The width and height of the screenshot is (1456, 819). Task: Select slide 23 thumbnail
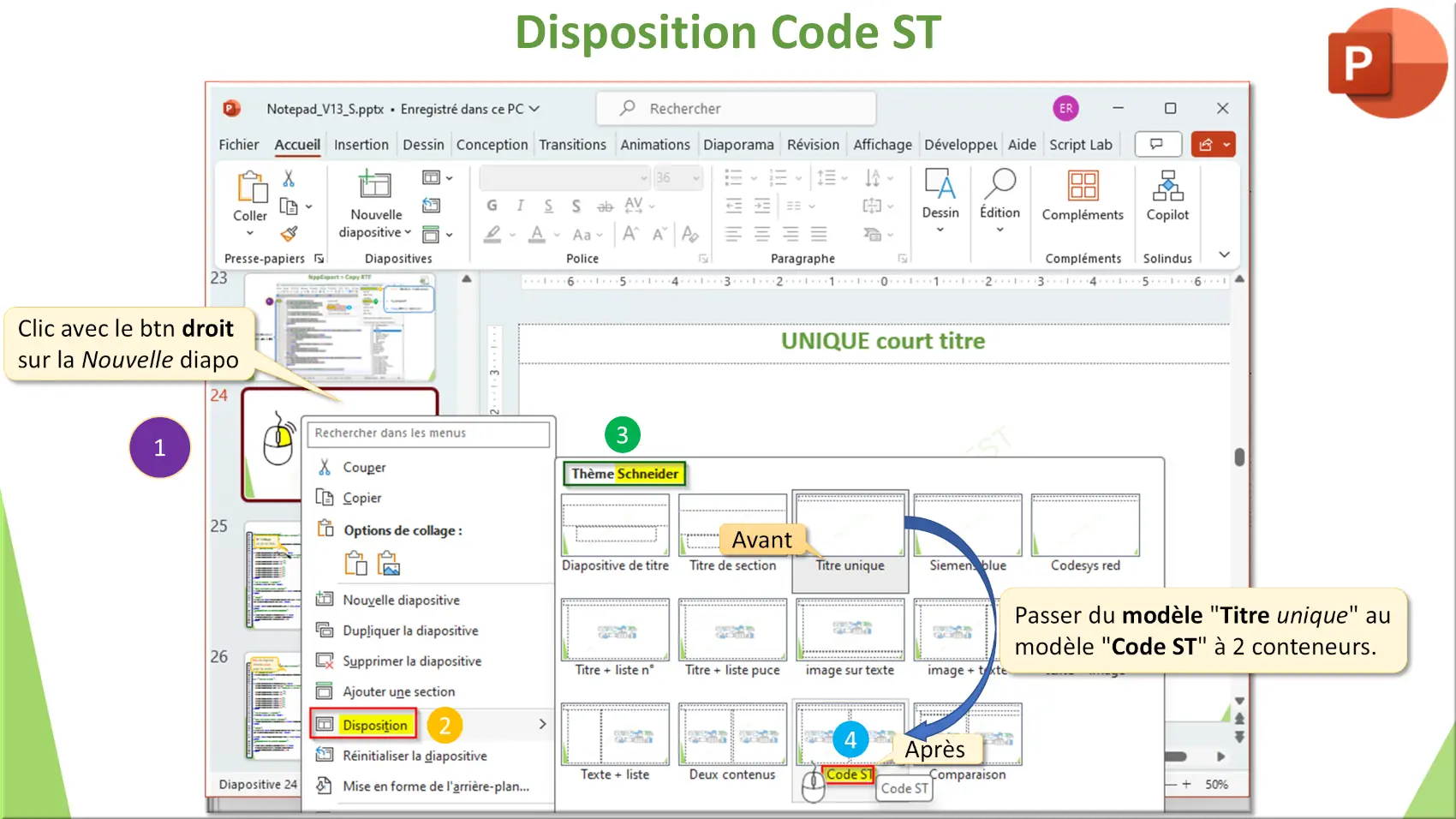tap(340, 327)
